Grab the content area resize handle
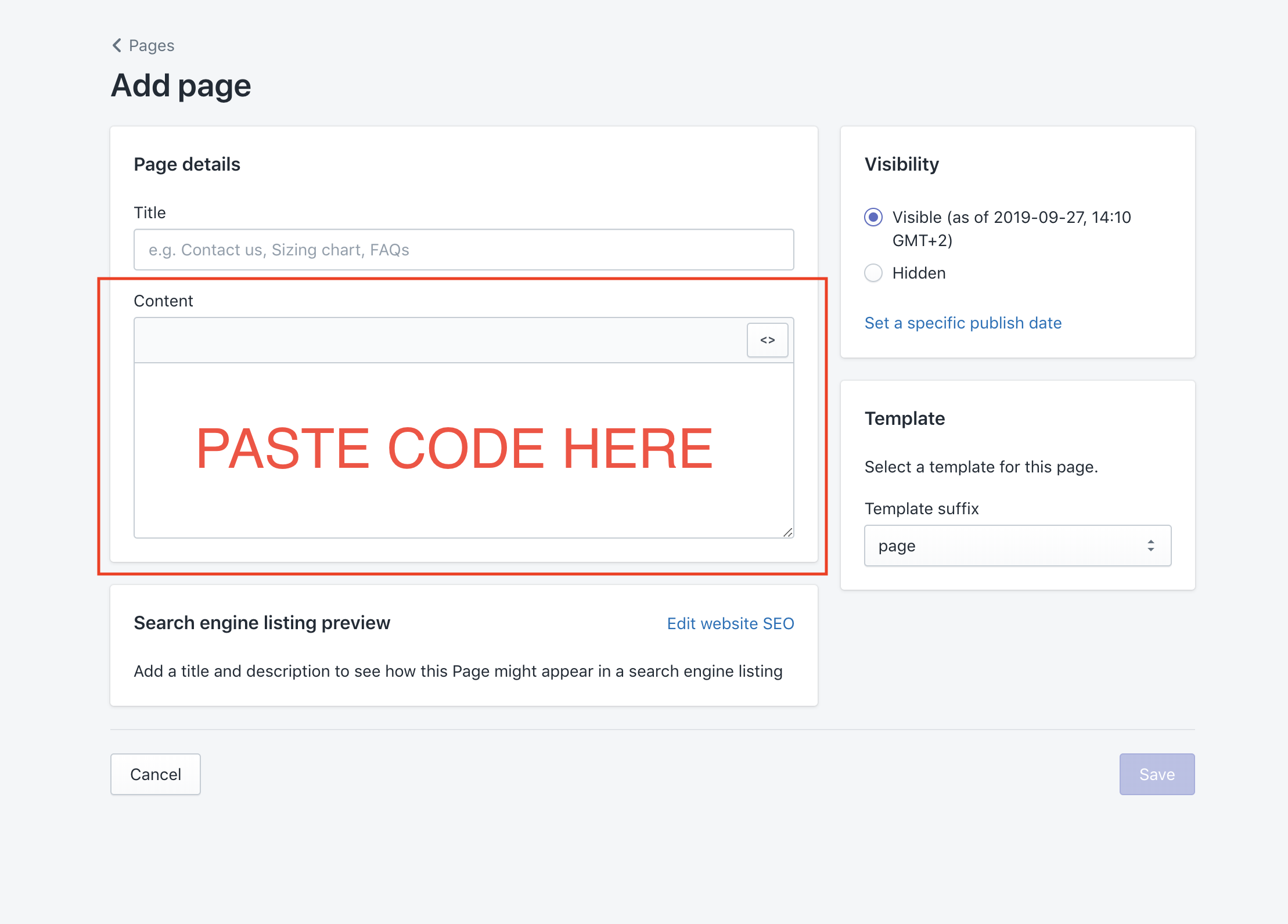This screenshot has width=1288, height=924. (787, 532)
